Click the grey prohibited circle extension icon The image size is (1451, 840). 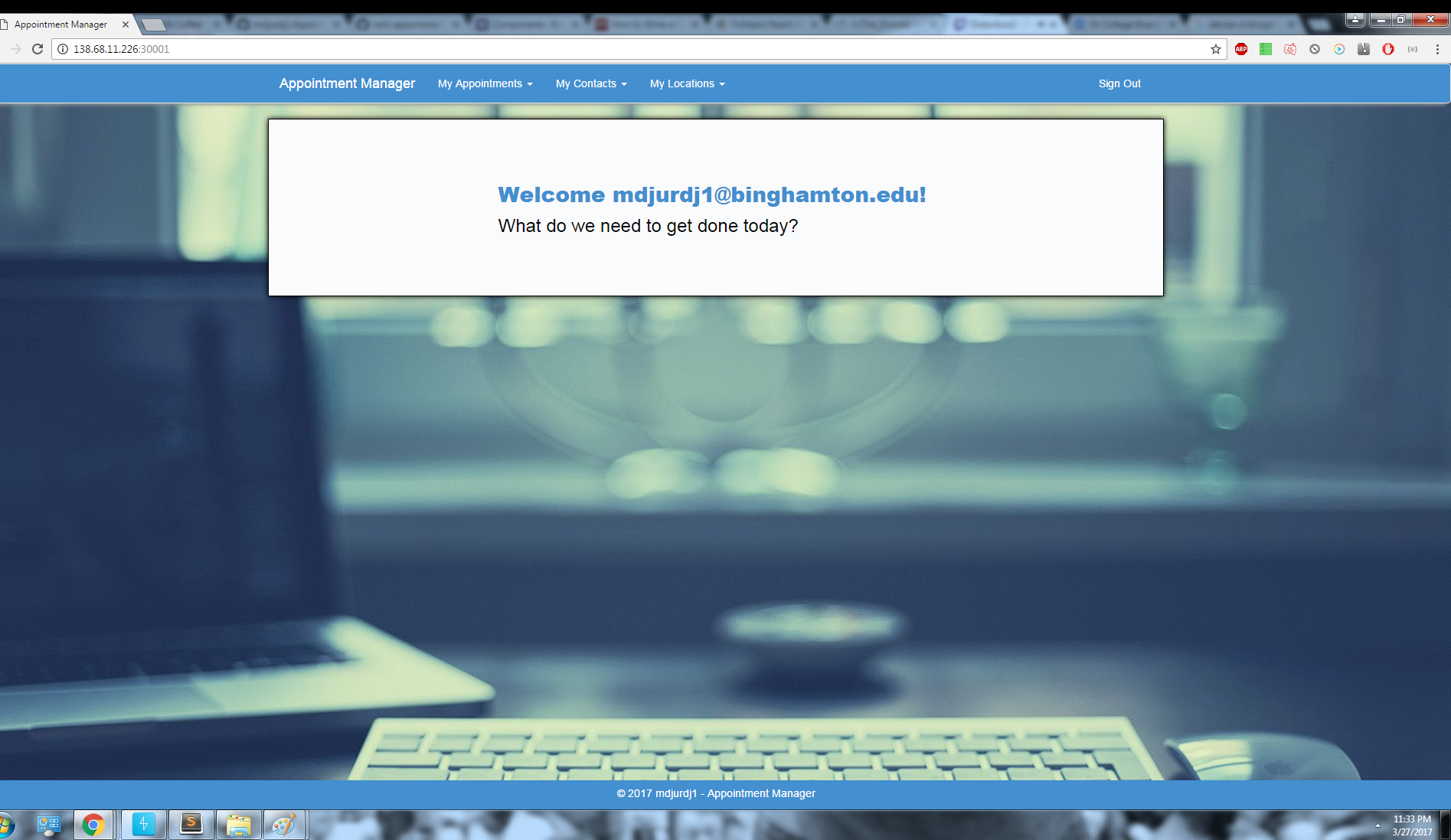(1315, 49)
